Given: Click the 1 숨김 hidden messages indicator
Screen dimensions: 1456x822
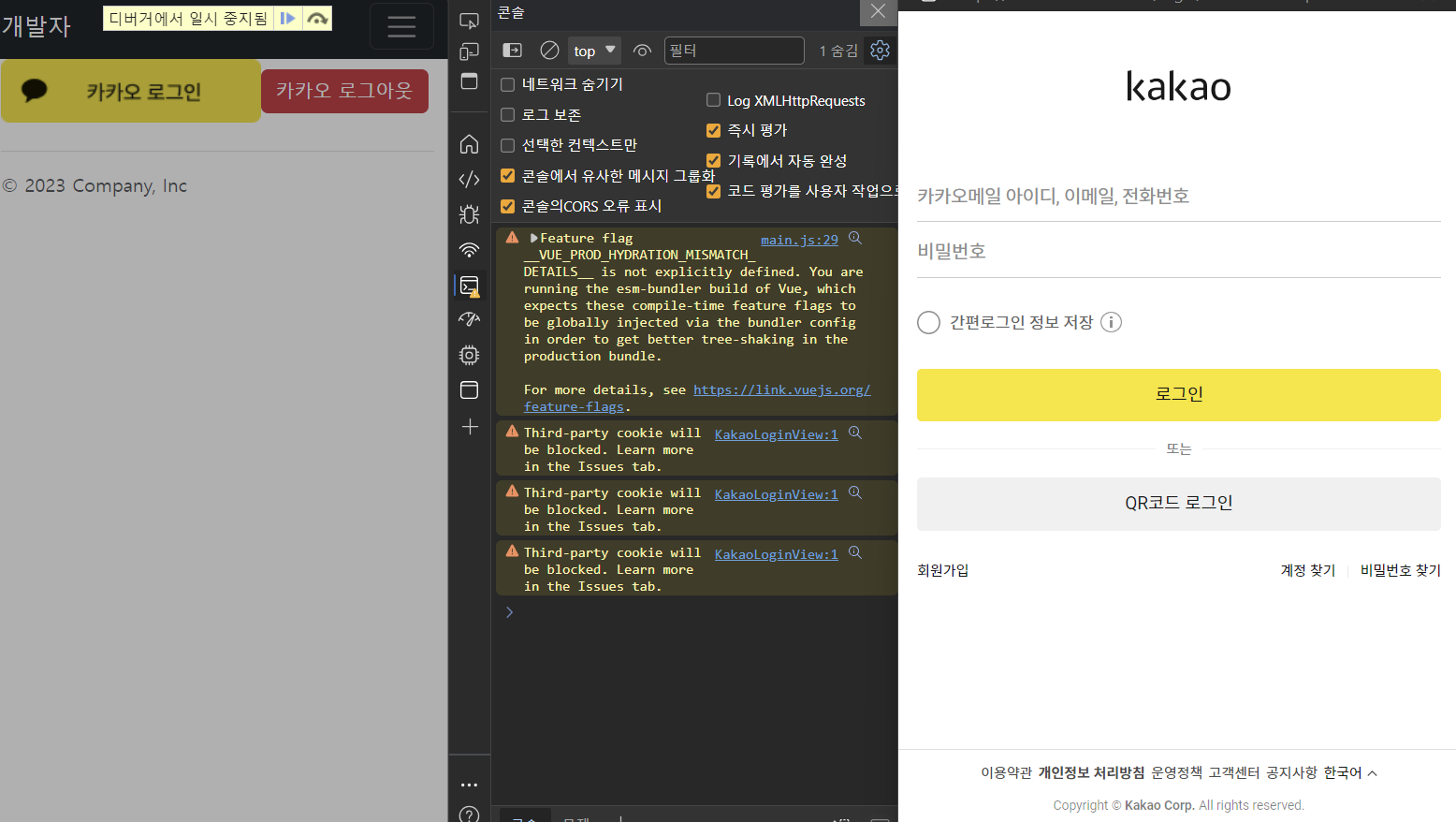Looking at the screenshot, I should point(838,51).
